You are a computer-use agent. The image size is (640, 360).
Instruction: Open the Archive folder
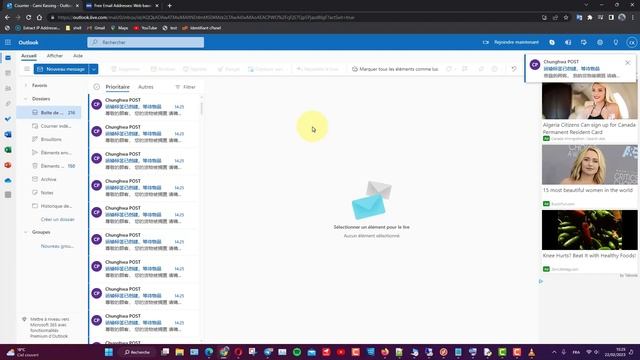49,179
